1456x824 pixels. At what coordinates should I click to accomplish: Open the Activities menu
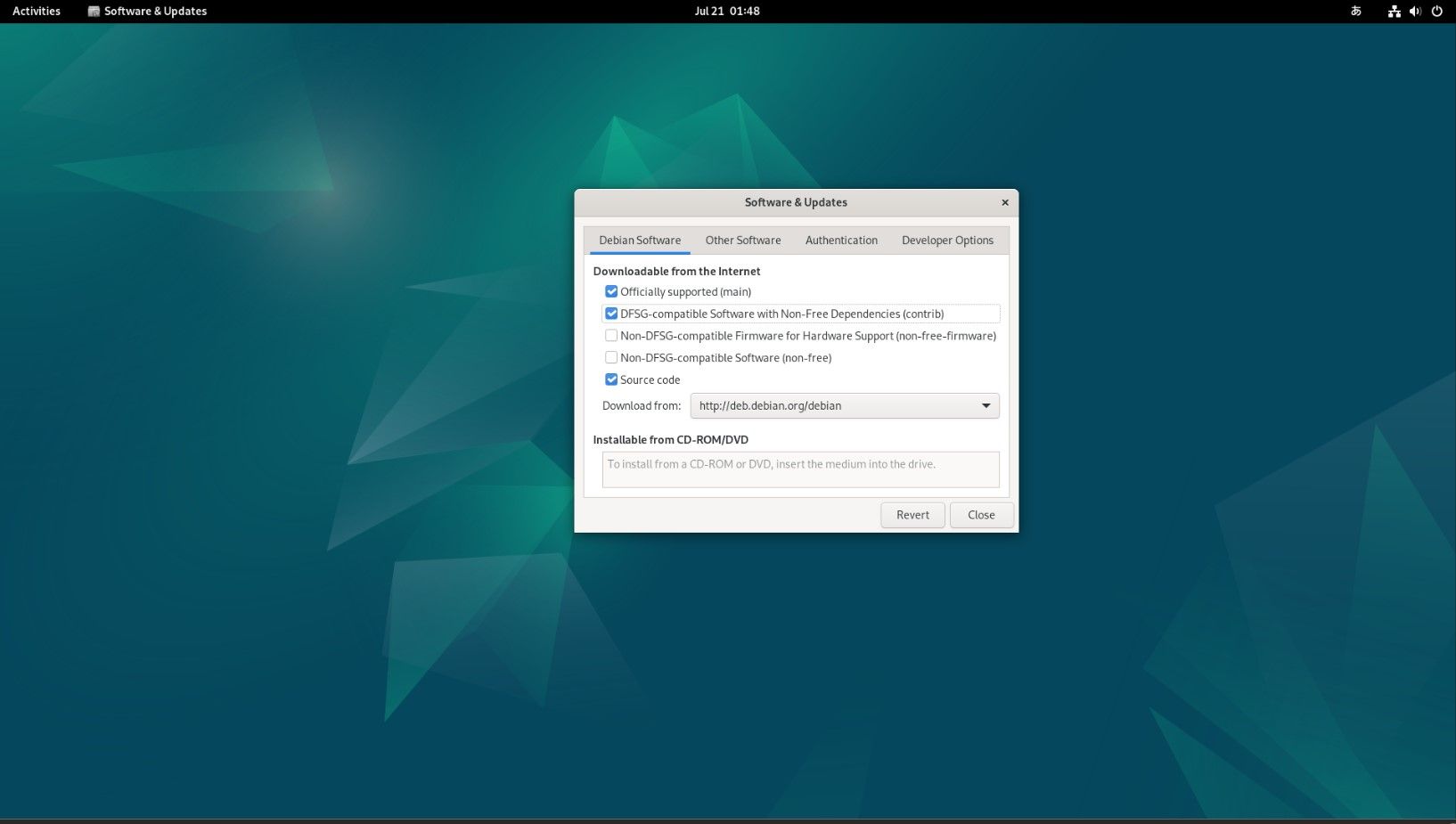(x=36, y=11)
